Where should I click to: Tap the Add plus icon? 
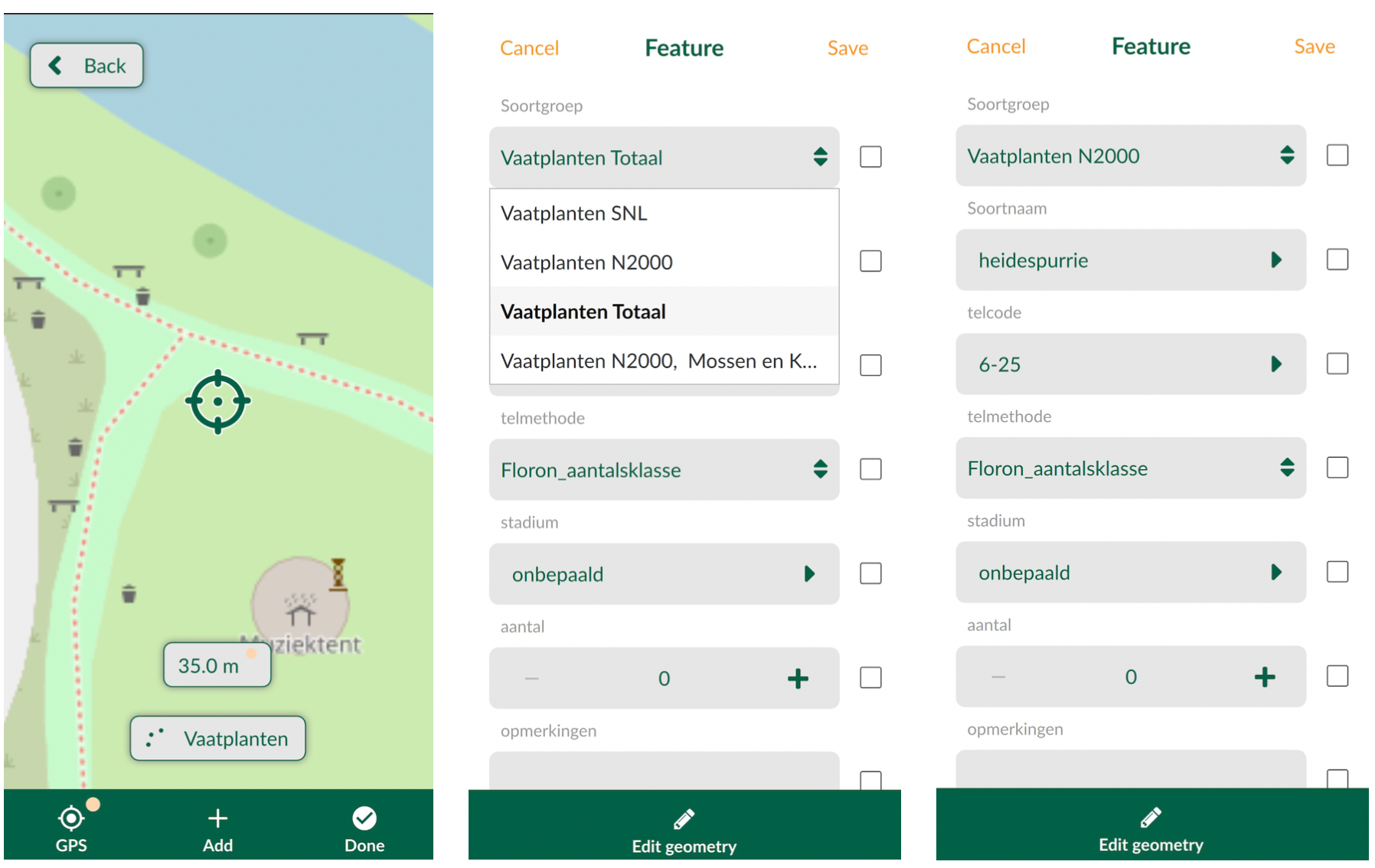tap(217, 819)
